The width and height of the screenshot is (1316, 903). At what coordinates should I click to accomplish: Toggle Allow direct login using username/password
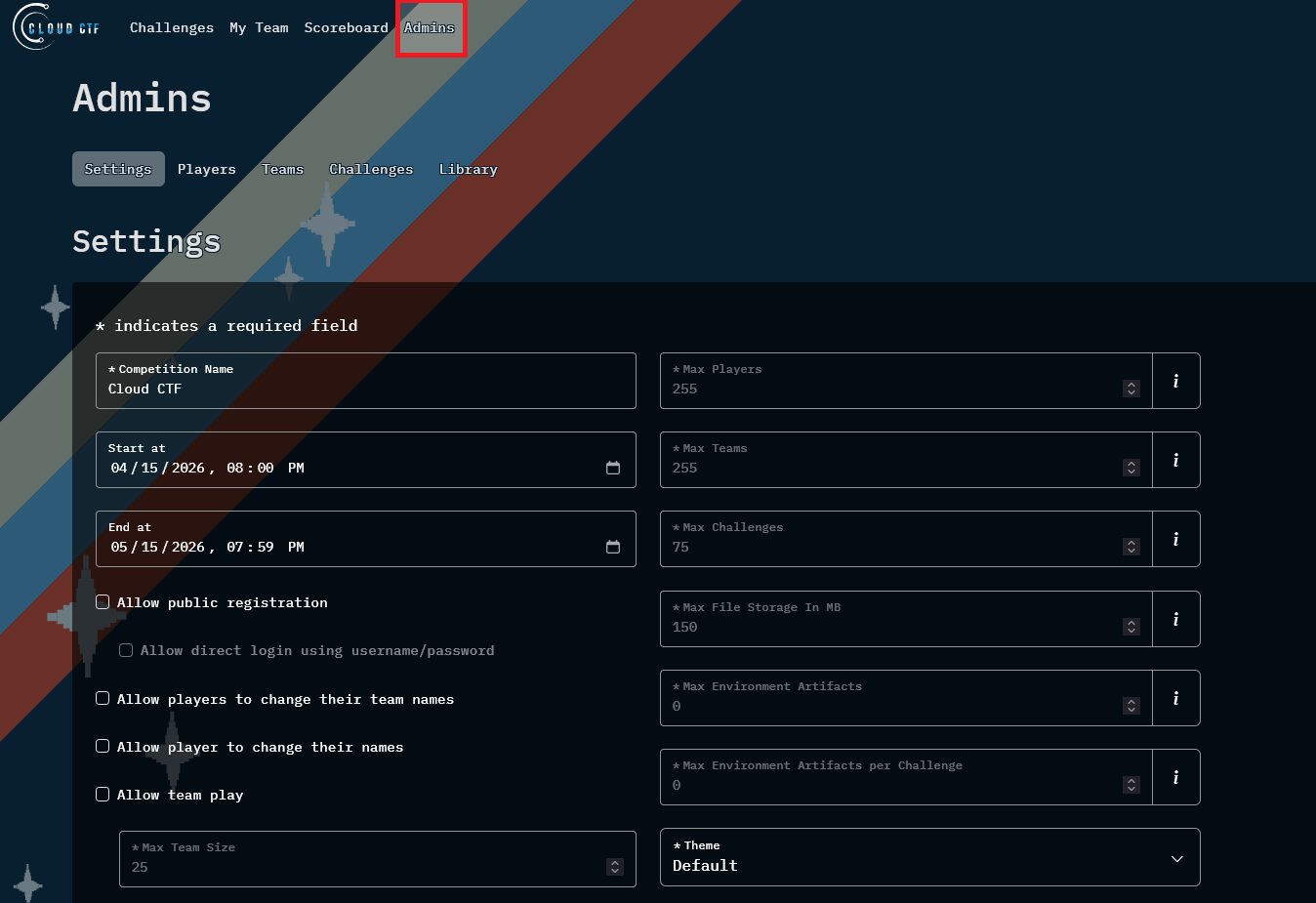click(x=126, y=650)
